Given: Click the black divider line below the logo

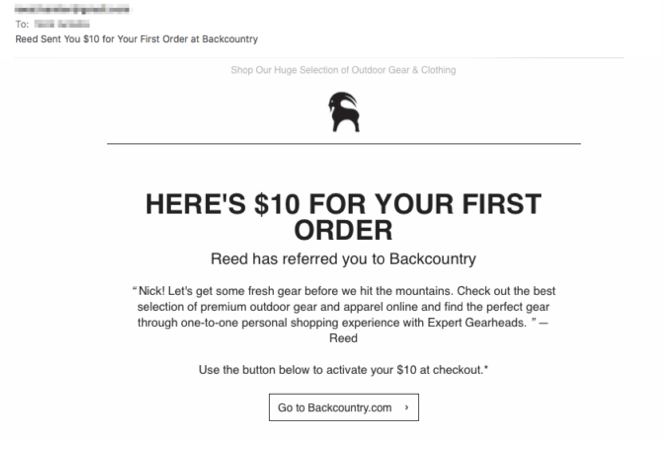Looking at the screenshot, I should (x=343, y=144).
